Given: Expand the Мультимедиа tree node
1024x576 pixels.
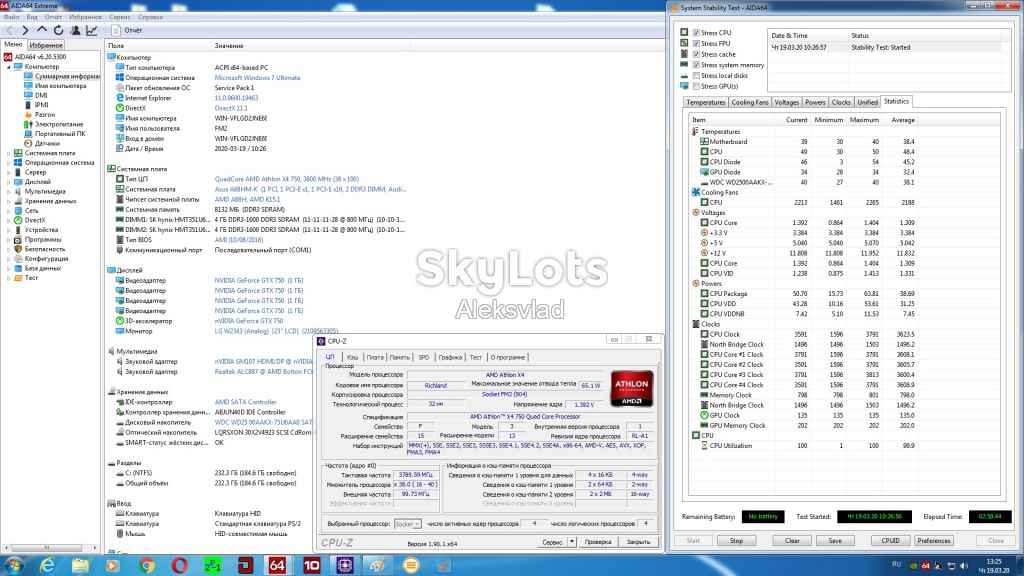Looking at the screenshot, I should click(8, 191).
